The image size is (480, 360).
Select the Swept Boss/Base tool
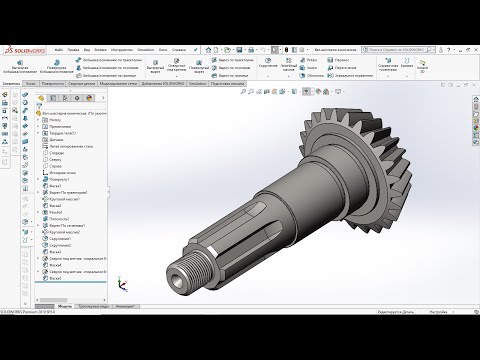coord(109,60)
